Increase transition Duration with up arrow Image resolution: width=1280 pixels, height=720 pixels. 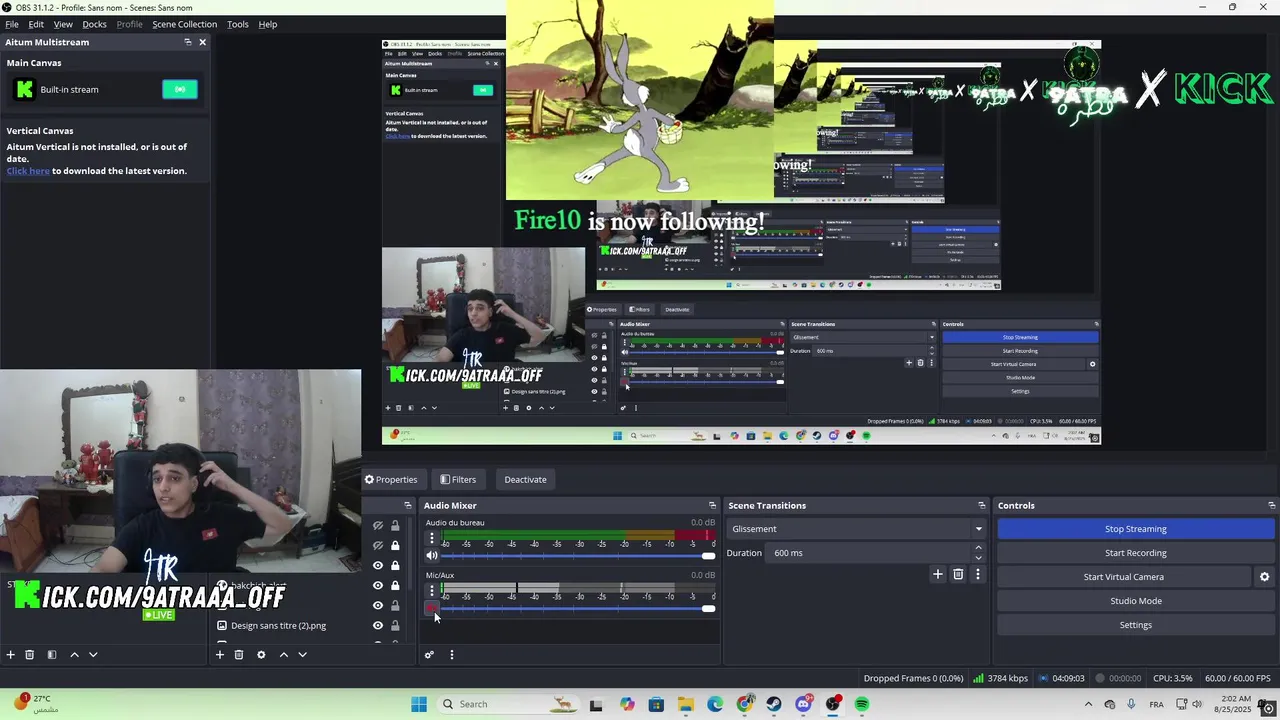click(x=978, y=548)
